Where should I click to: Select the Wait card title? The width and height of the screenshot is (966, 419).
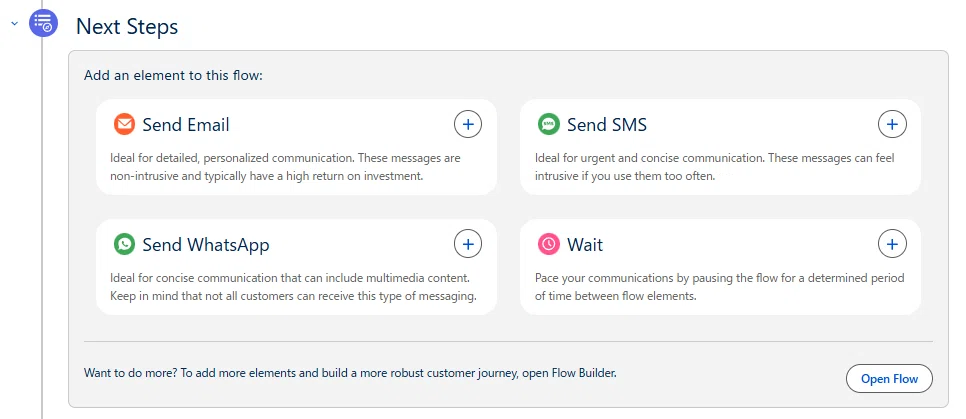pos(585,245)
